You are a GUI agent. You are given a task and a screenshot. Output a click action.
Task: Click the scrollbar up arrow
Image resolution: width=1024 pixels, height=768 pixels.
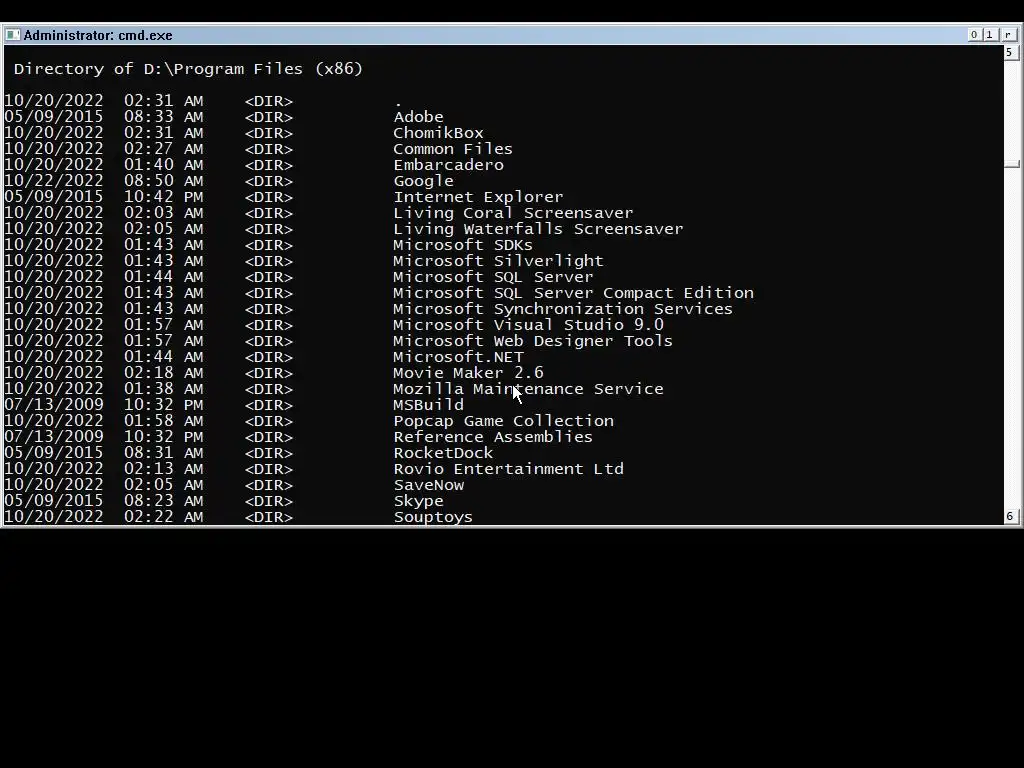(x=1010, y=52)
